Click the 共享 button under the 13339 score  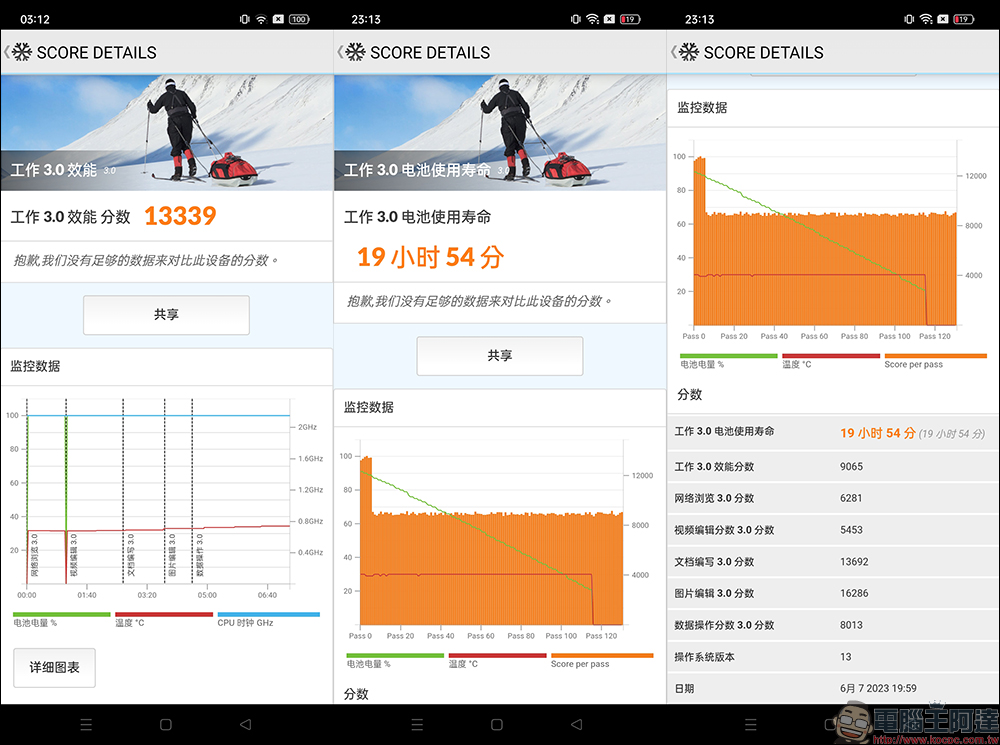click(166, 315)
